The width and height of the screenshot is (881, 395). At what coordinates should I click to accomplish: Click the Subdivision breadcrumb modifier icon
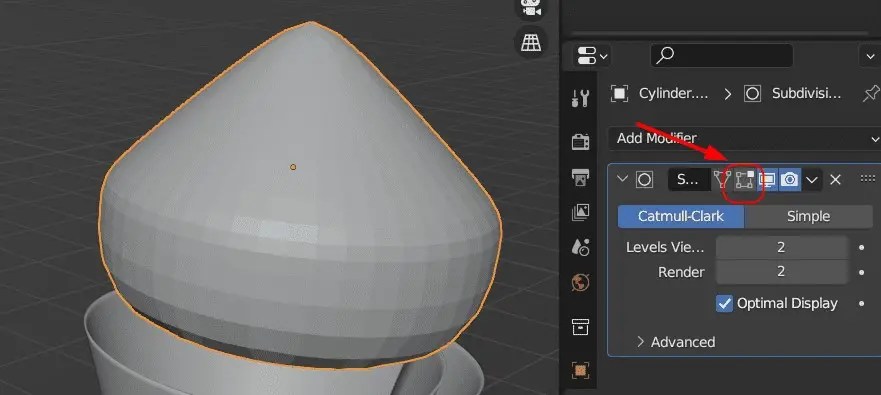point(752,94)
